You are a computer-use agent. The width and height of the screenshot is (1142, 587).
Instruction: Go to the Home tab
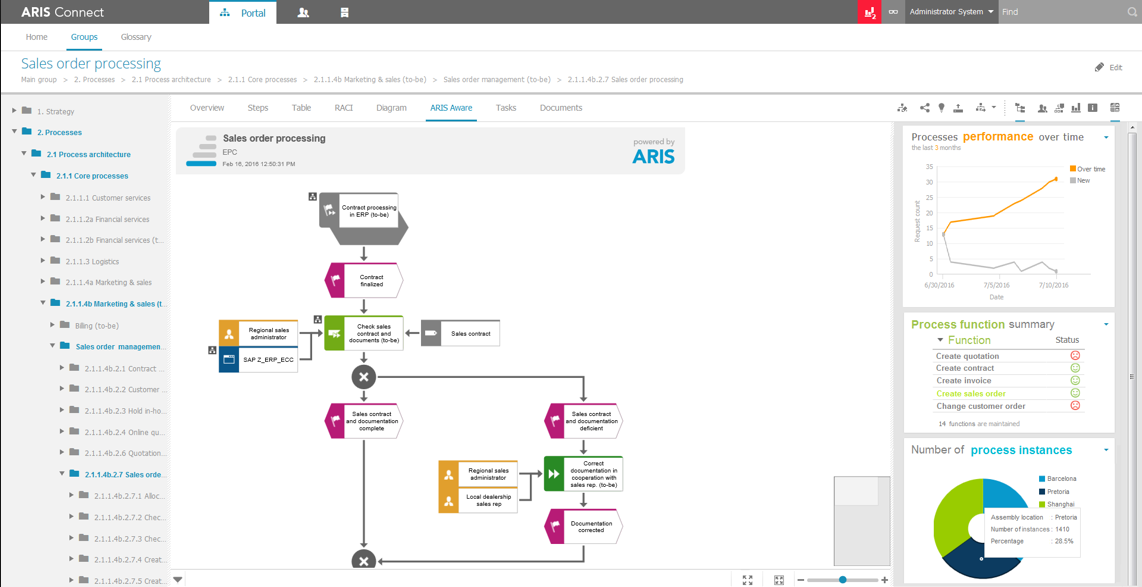(x=36, y=36)
